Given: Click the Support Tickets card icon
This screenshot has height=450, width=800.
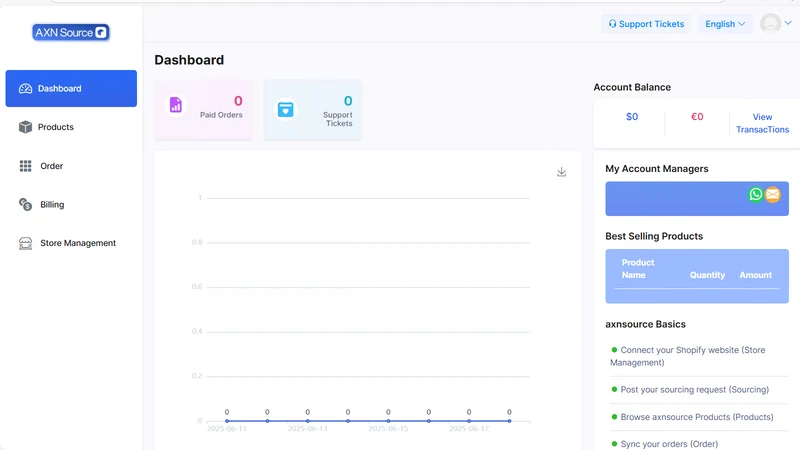Looking at the screenshot, I should [x=285, y=109].
